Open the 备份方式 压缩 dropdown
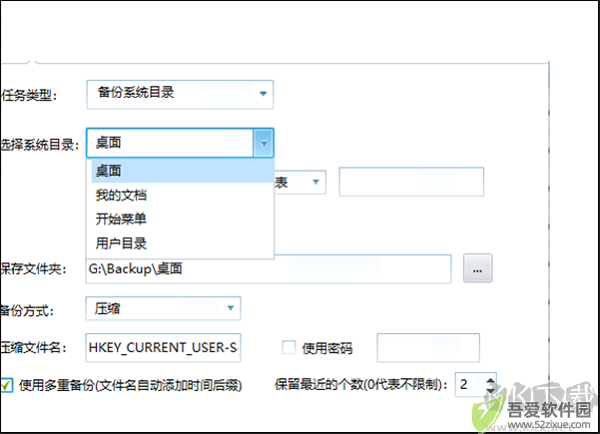Screen dimensions: 600x434 (x=163, y=308)
